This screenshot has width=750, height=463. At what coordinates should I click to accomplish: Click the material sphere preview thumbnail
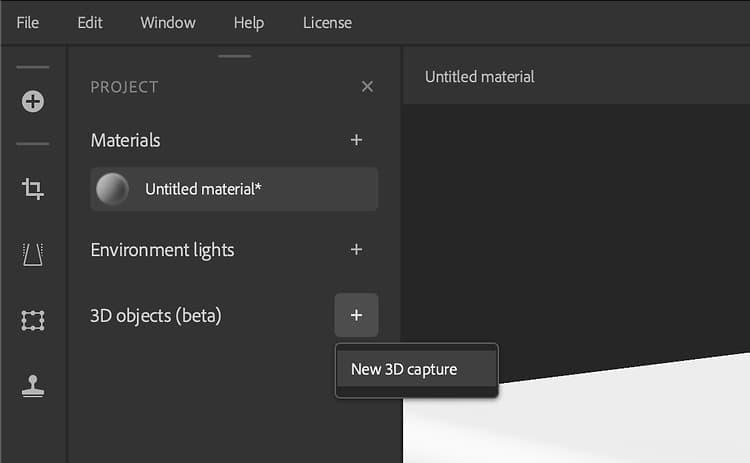click(112, 189)
